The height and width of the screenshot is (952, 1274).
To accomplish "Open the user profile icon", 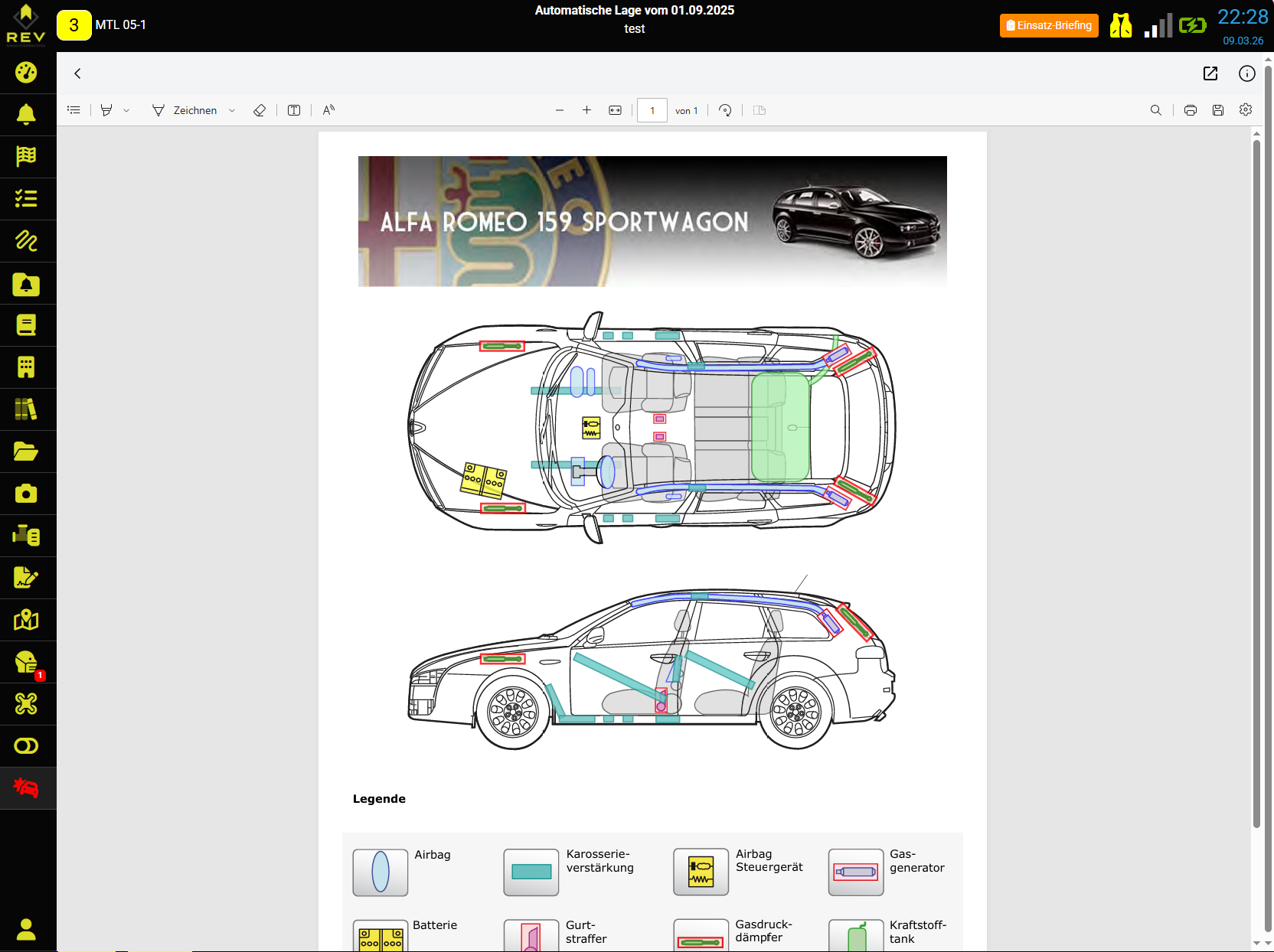I will click(26, 929).
